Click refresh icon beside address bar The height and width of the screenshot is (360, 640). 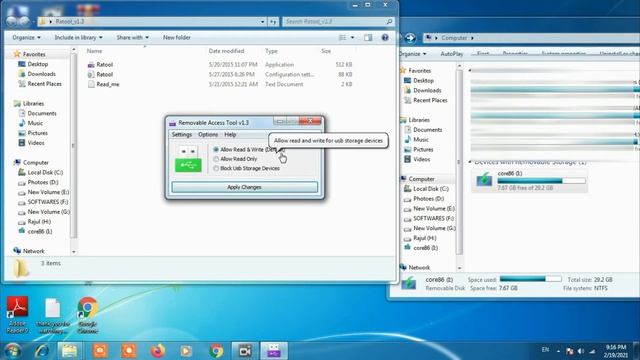273,22
